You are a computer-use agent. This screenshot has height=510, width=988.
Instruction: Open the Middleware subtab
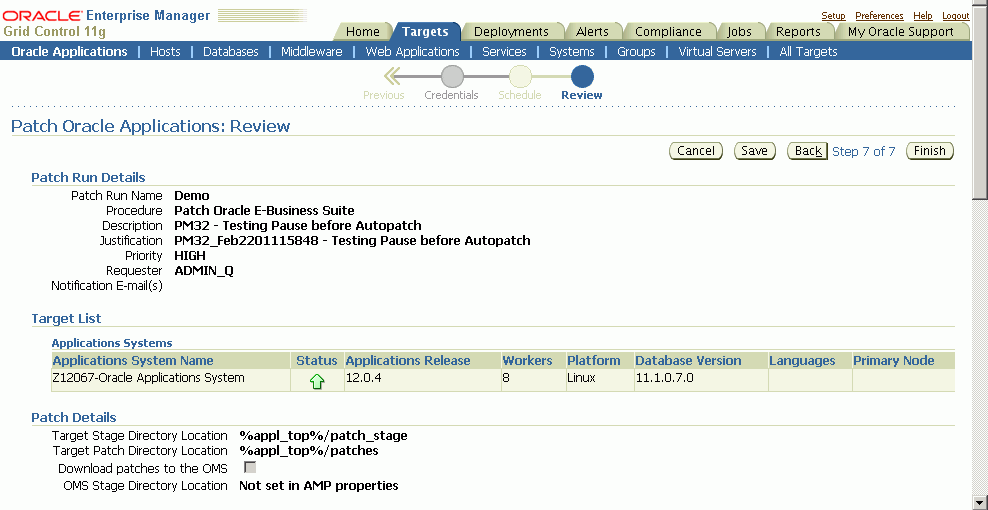pyautogui.click(x=312, y=52)
